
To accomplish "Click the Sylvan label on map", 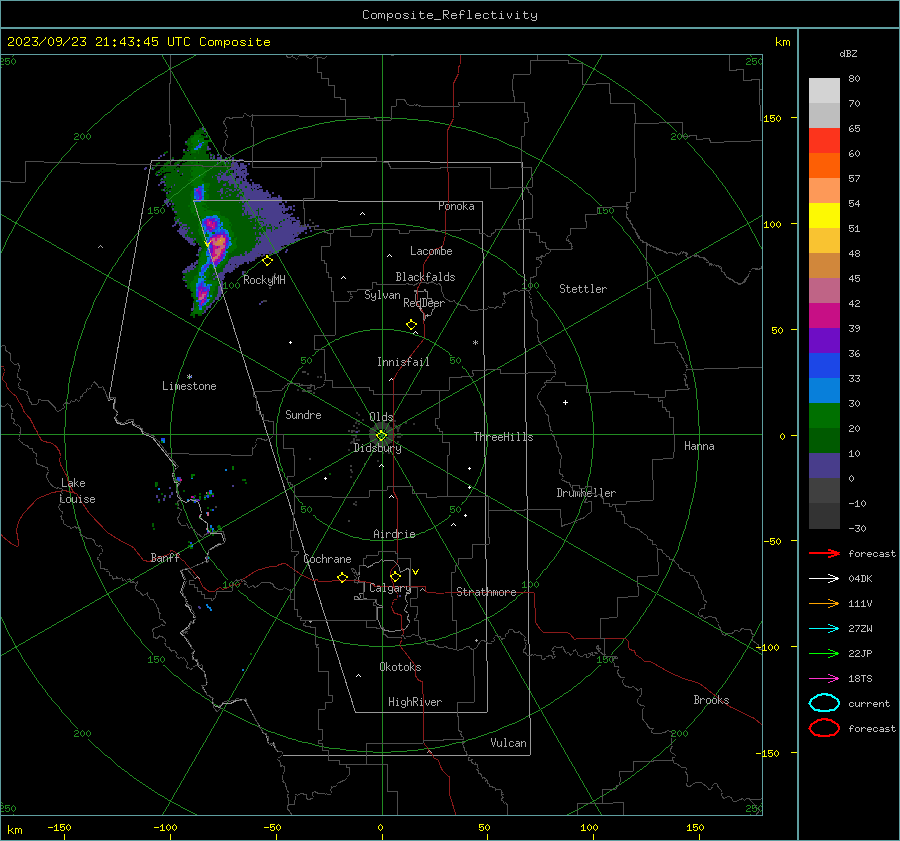I will [382, 295].
